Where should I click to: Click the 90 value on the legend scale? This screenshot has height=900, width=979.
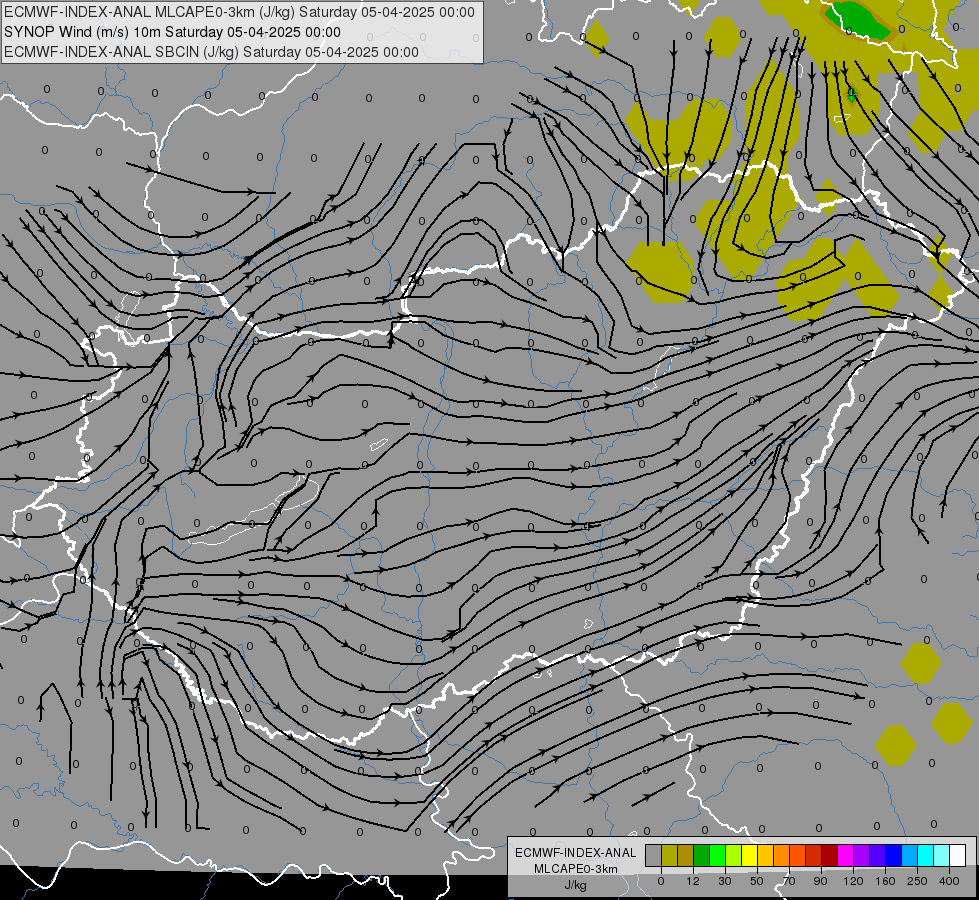[x=820, y=881]
